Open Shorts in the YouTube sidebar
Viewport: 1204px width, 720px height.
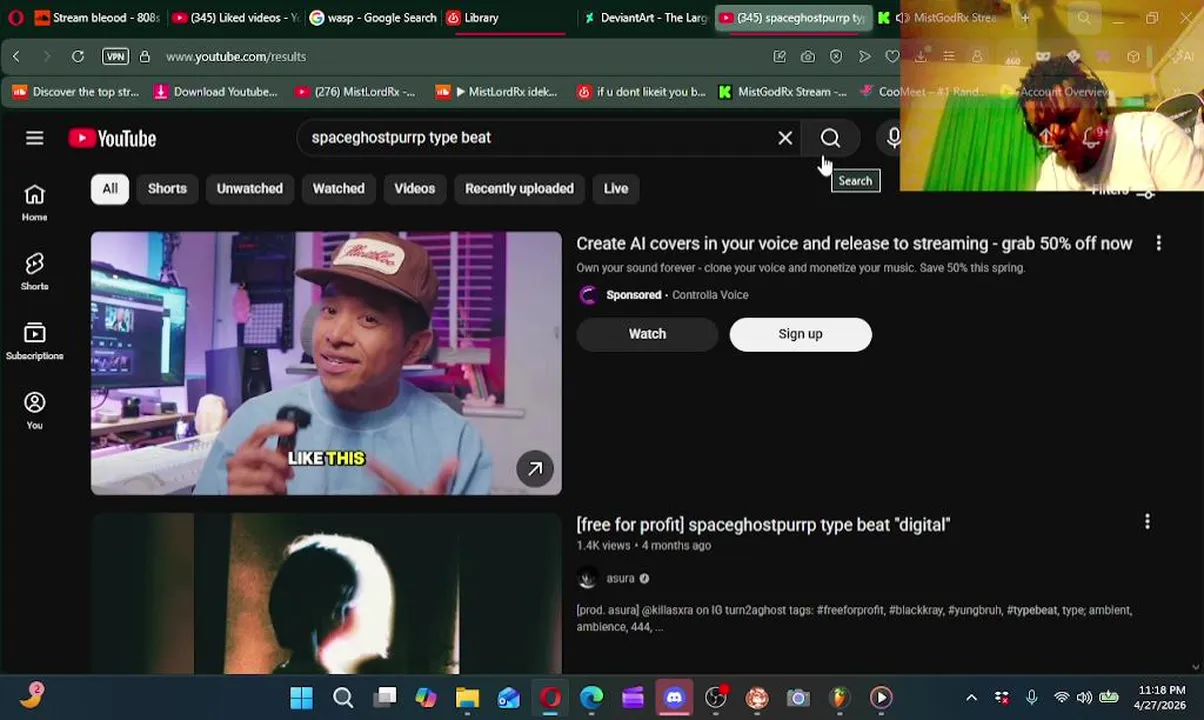click(x=34, y=271)
